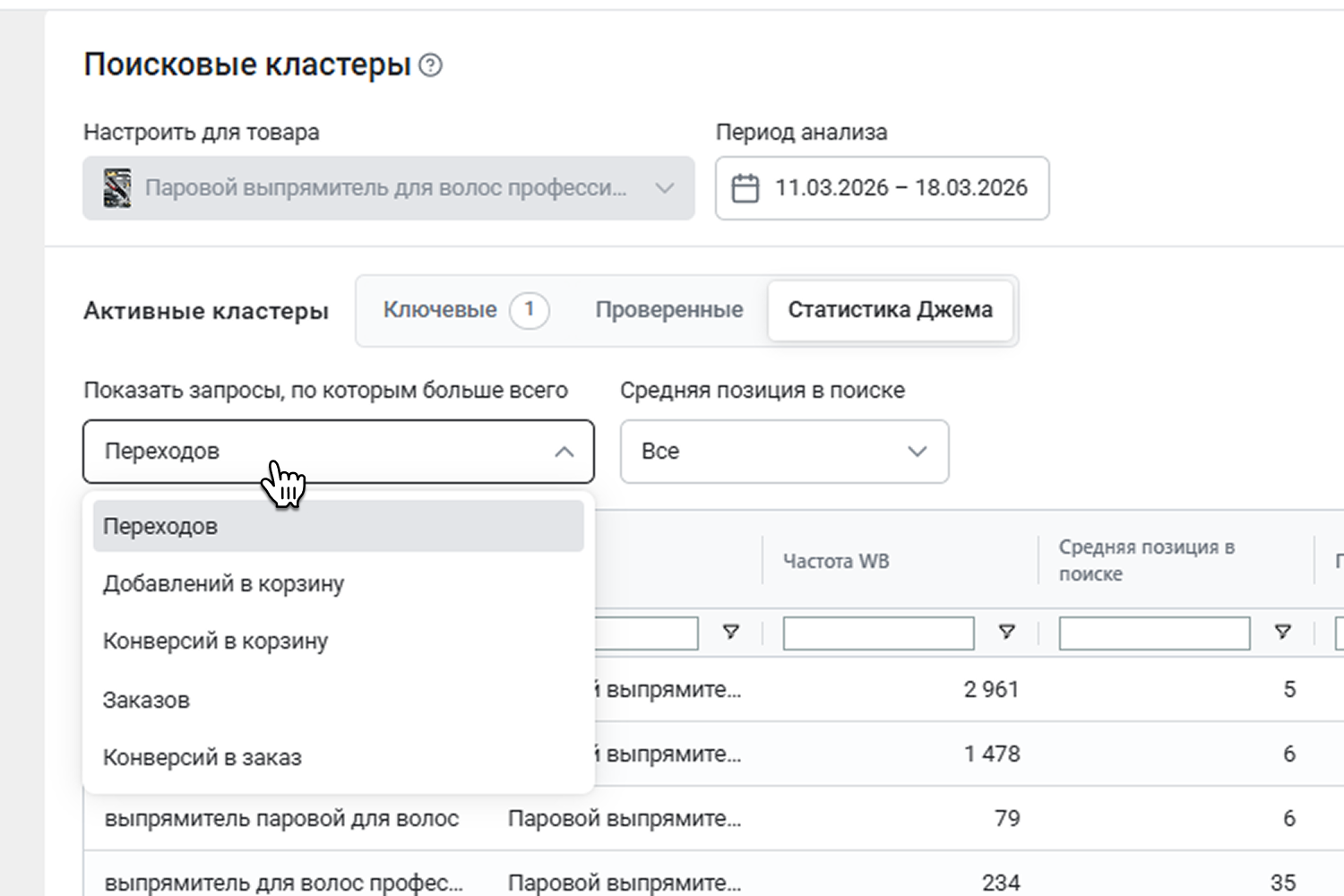The height and width of the screenshot is (896, 1344).
Task: Click the Частота WB filter input field
Action: tap(878, 633)
